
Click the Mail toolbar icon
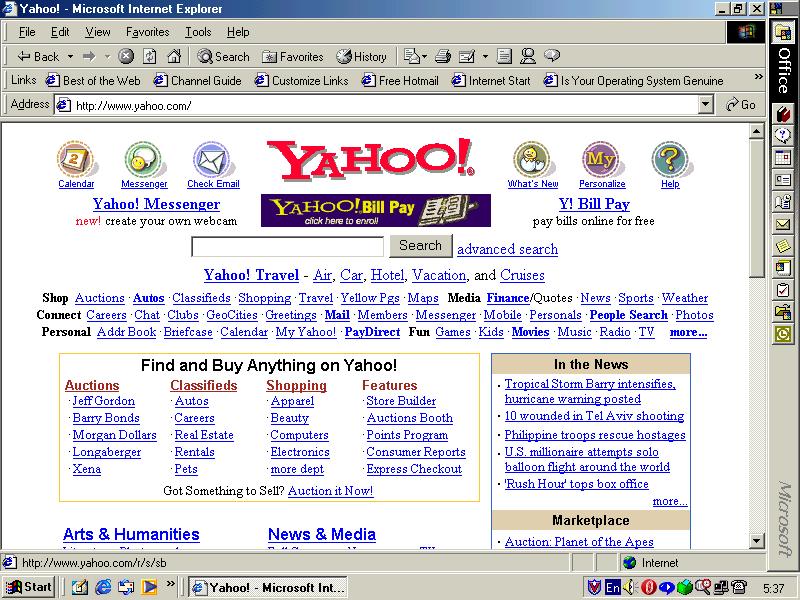[411, 56]
